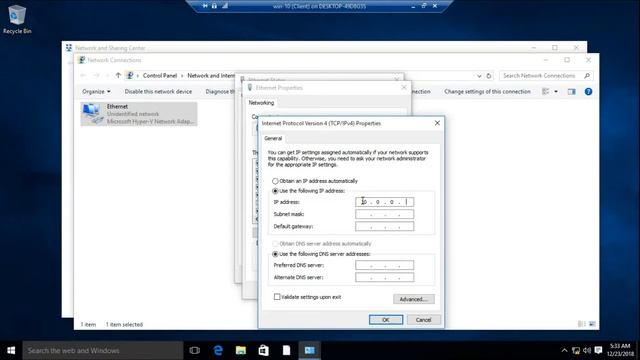Click the Search the web and Windows box
The image size is (640, 360).
click(x=103, y=351)
